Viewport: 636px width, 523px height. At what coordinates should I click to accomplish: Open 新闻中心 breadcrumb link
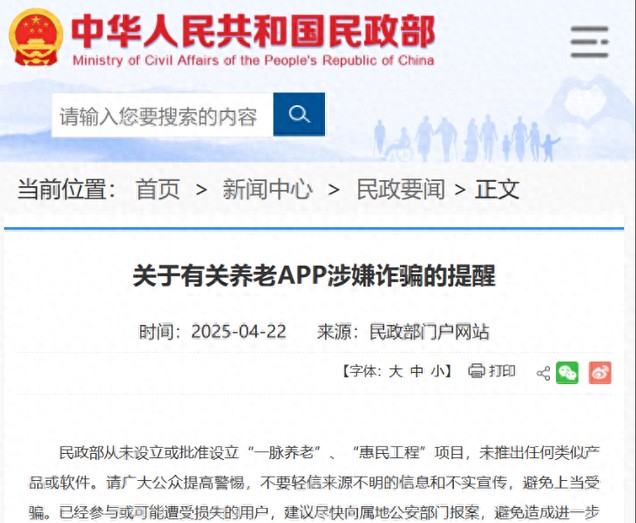click(267, 189)
